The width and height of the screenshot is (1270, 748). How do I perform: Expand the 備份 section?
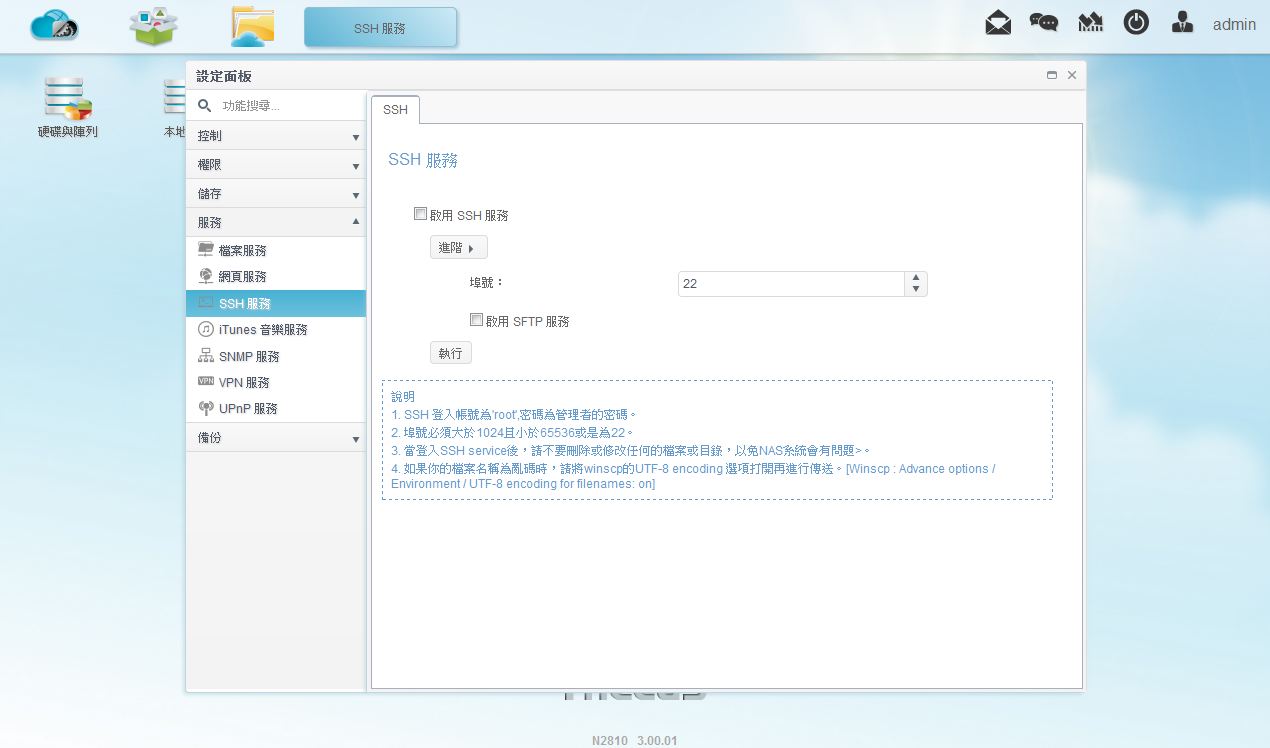(x=276, y=438)
